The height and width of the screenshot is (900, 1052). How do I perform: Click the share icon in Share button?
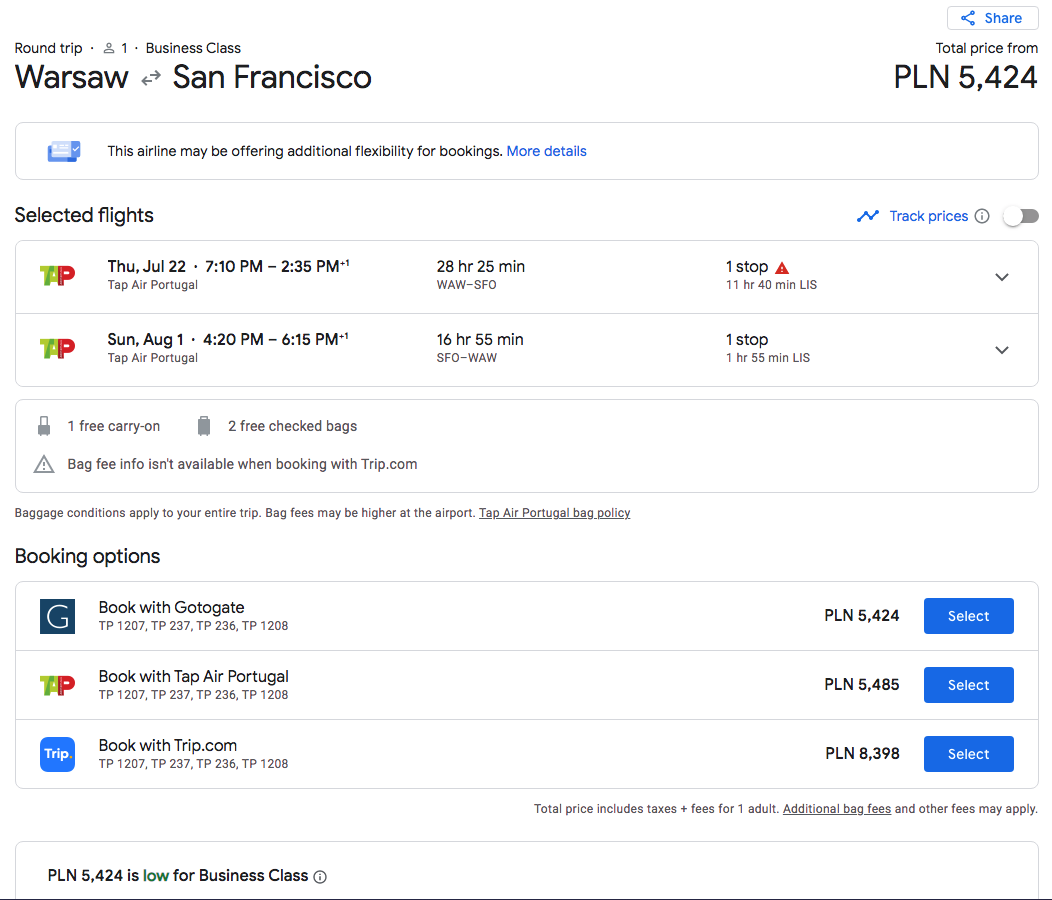(967, 18)
